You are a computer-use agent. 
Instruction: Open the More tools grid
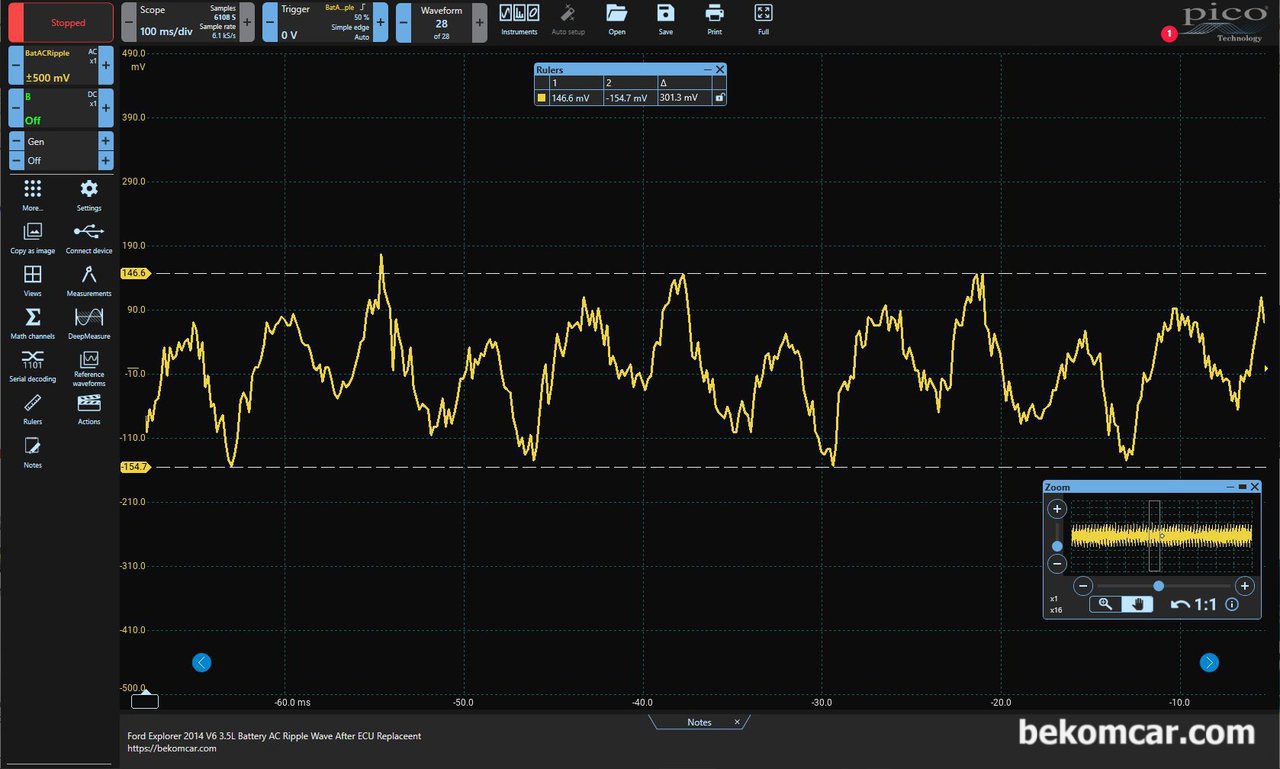33,195
